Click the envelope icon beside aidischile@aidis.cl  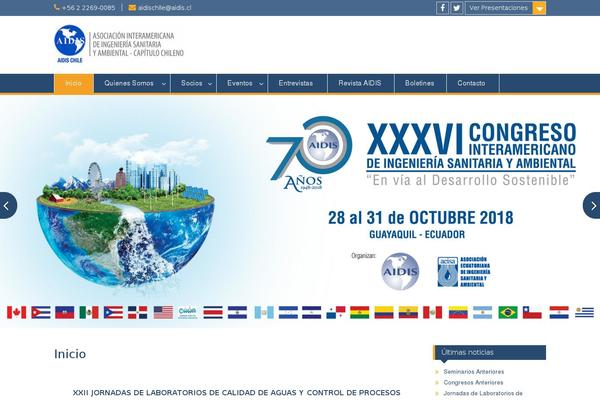click(x=132, y=7)
